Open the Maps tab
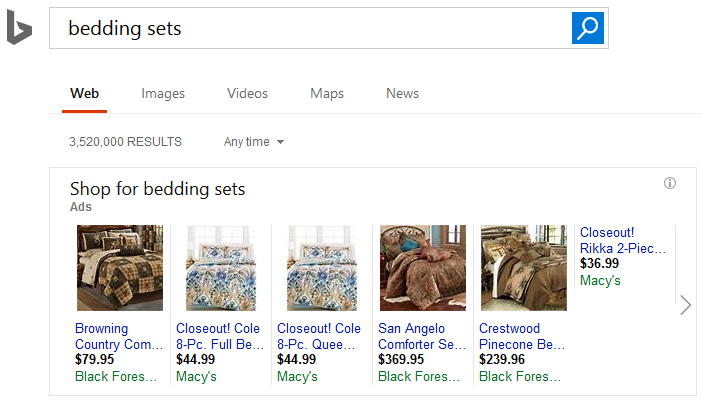This screenshot has height=402, width=702. 327,93
